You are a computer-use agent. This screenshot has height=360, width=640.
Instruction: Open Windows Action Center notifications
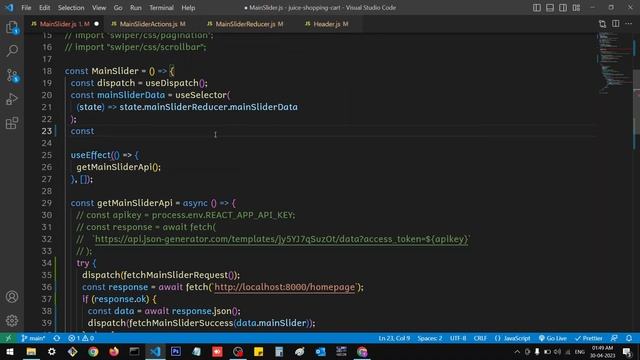[627, 351]
